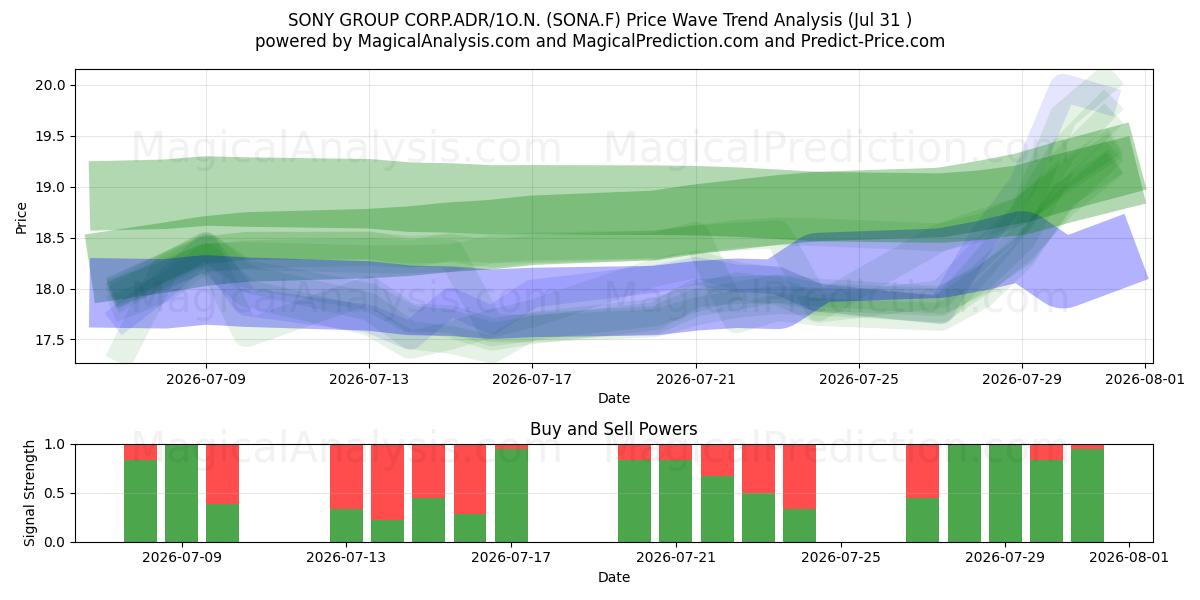Image resolution: width=1200 pixels, height=600 pixels.
Task: Click the 19.0 price axis tick
Action: [x=51, y=187]
